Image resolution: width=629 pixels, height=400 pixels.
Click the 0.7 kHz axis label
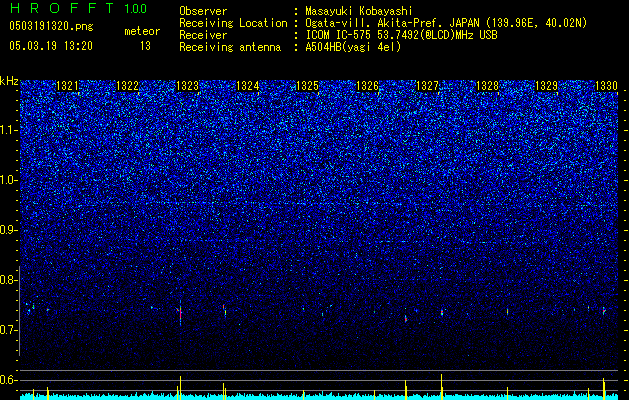tap(9, 330)
